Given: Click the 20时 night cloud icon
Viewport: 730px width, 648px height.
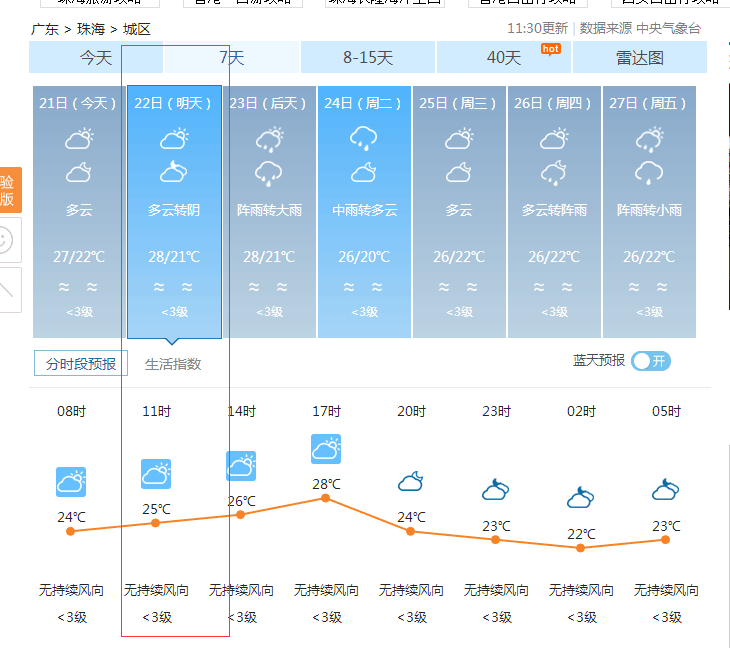Looking at the screenshot, I should tap(411, 482).
